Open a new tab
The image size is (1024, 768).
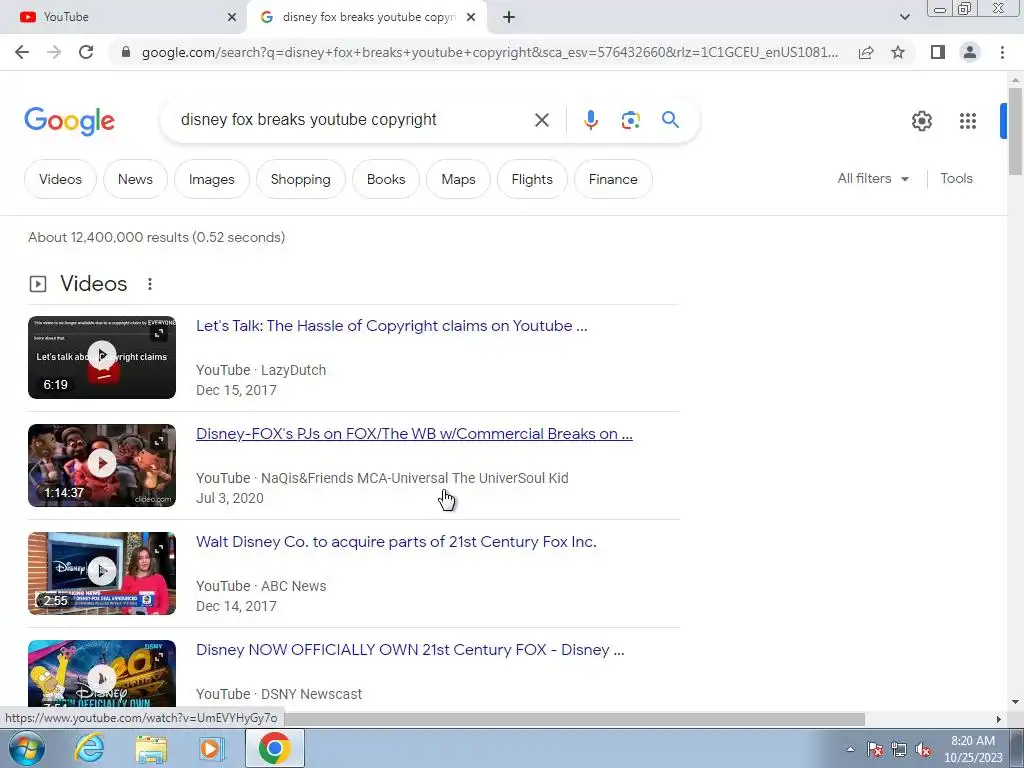pyautogui.click(x=509, y=17)
